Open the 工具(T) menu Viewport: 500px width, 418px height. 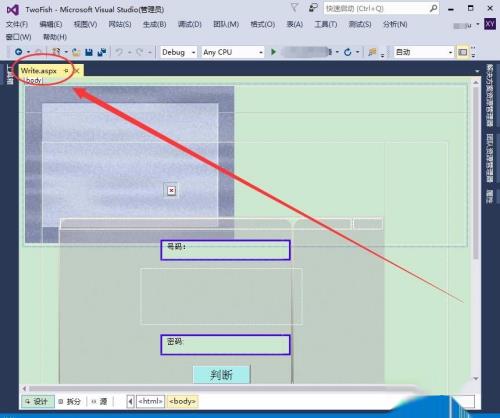pyautogui.click(x=326, y=24)
